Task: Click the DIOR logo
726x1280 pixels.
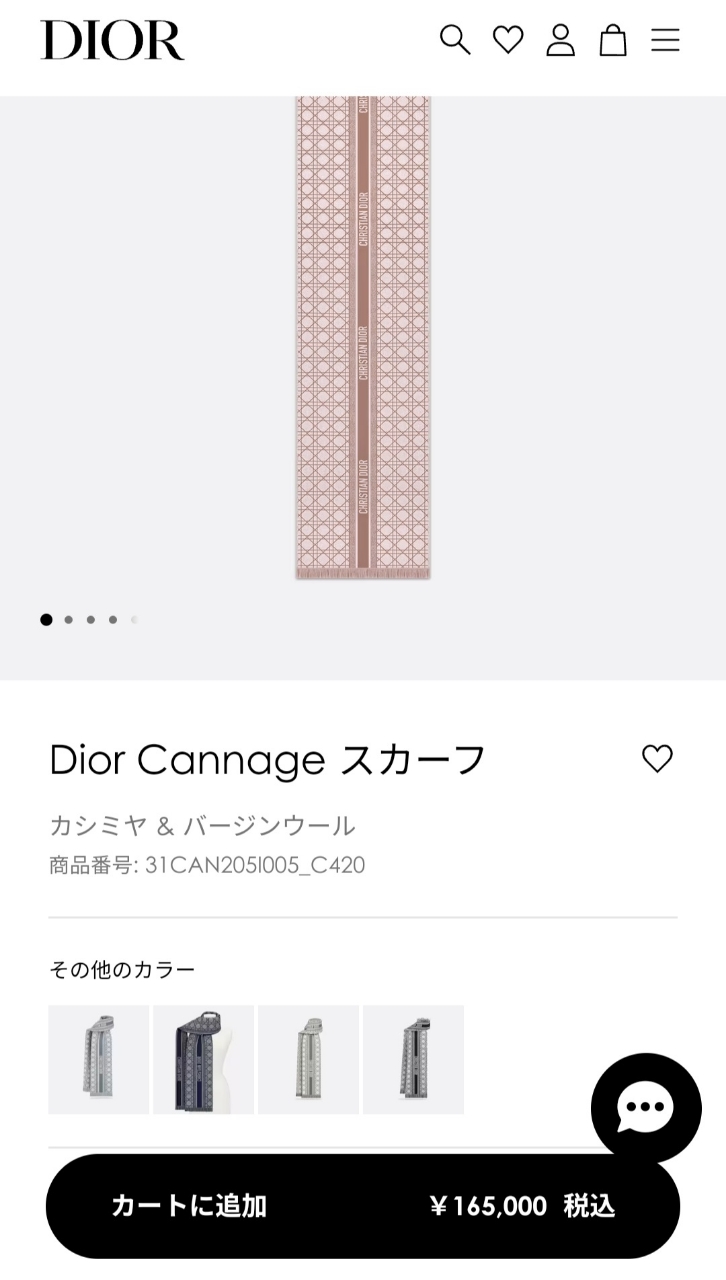Action: pyautogui.click(x=112, y=40)
